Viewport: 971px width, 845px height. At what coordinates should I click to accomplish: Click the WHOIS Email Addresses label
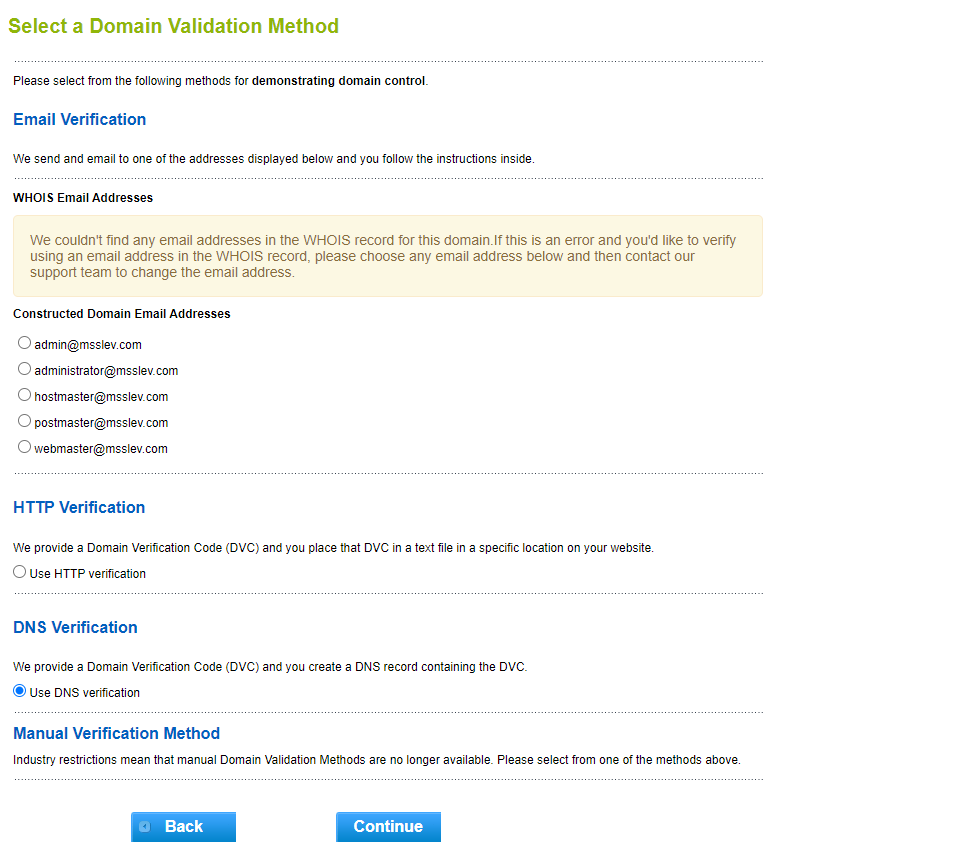click(82, 197)
